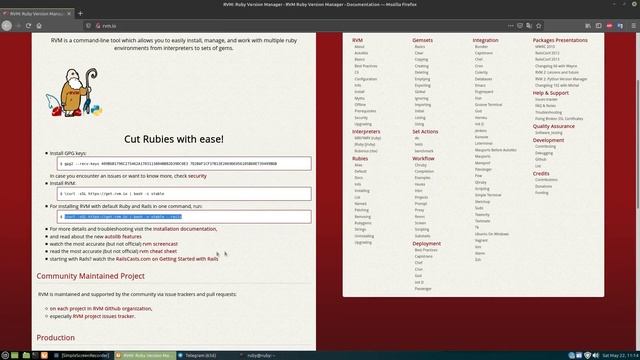The height and width of the screenshot is (360, 640).
Task: Open the Rubygems link under Rubies
Action: 363,223
